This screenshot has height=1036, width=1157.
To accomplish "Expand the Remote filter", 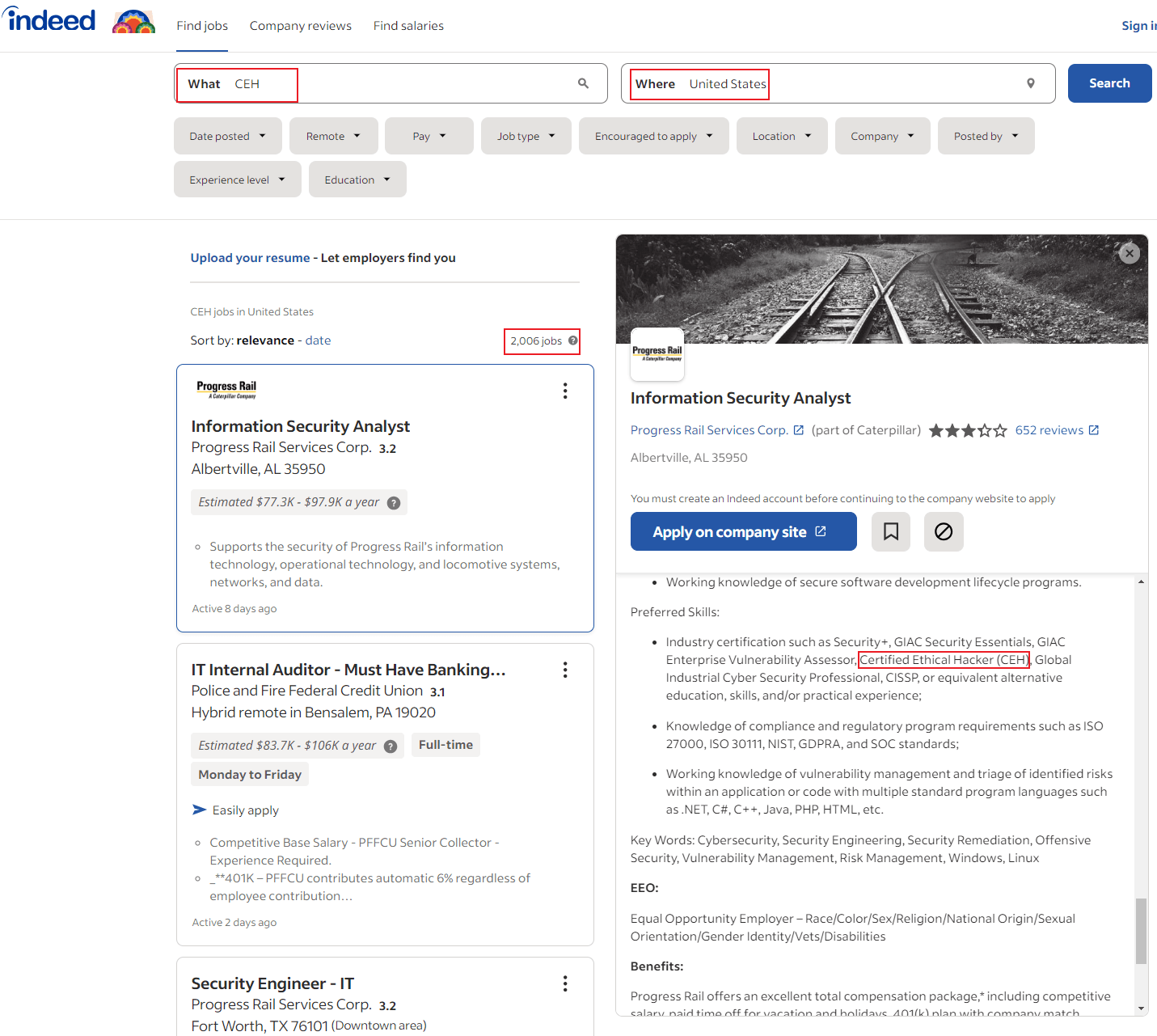I will pos(334,136).
